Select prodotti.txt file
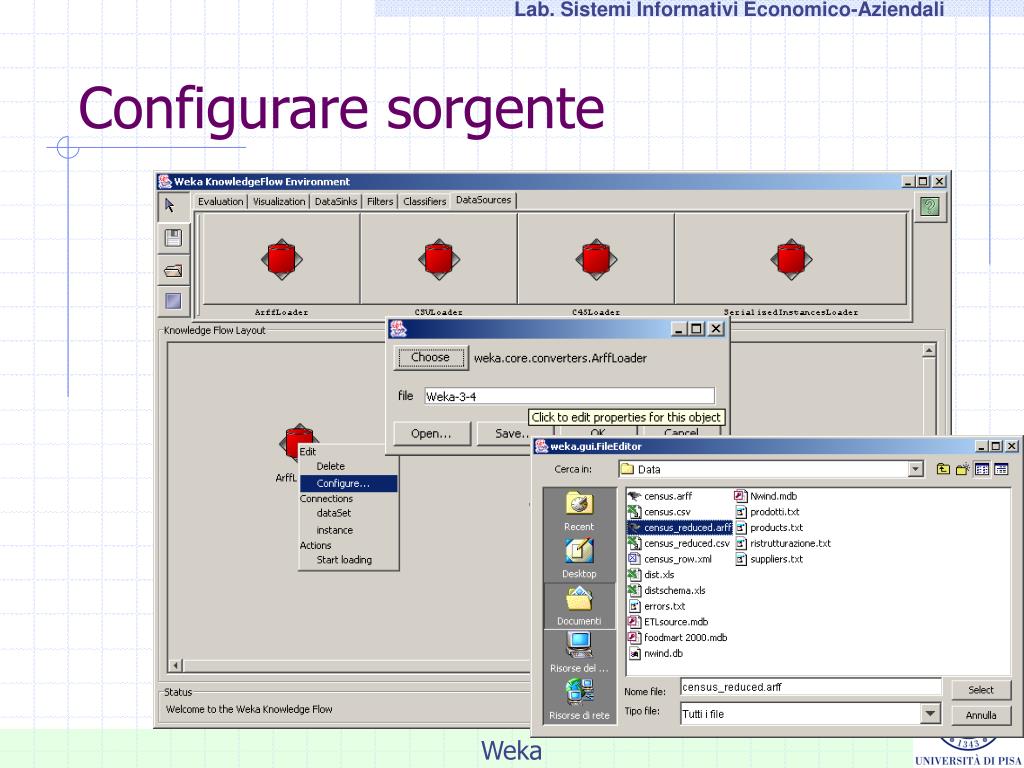The image size is (1024, 768). pyautogui.click(x=767, y=512)
